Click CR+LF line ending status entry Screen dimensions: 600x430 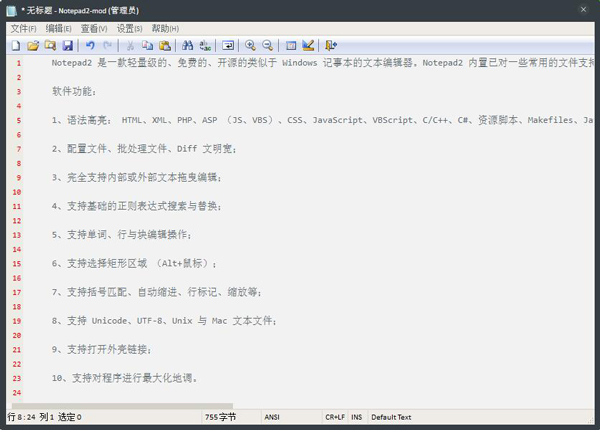point(335,417)
